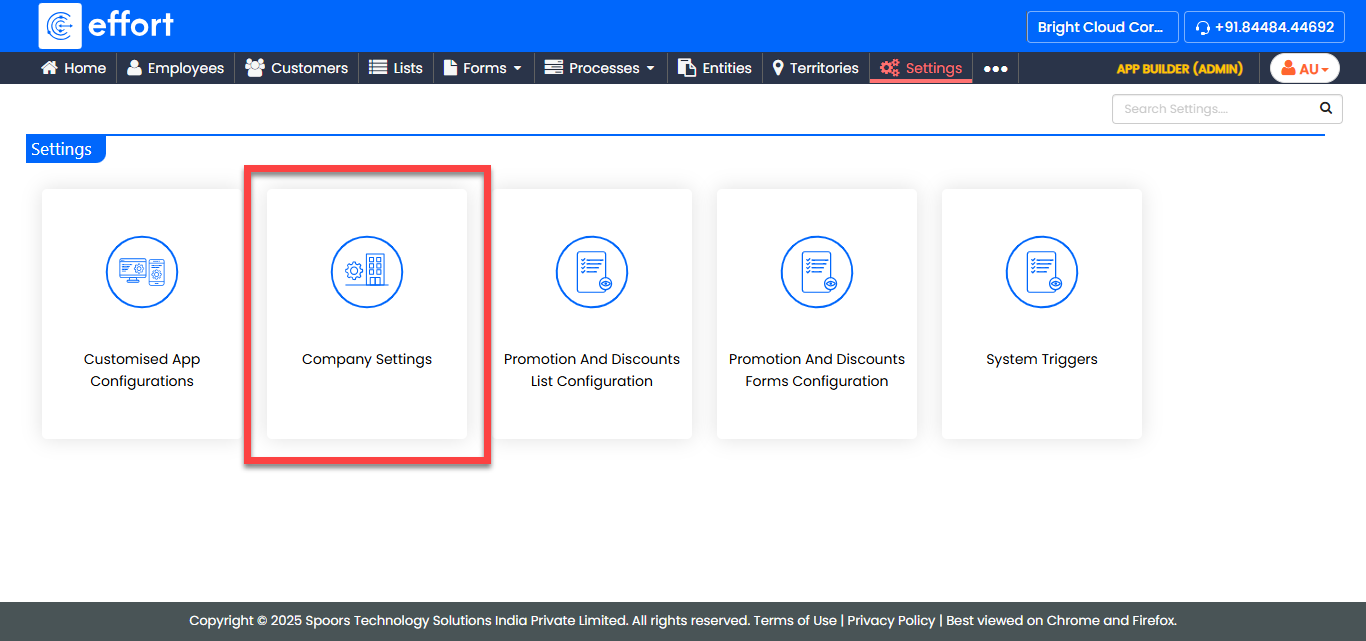Viewport: 1366px width, 641px height.
Task: Open the Privacy Policy link
Action: coord(891,620)
